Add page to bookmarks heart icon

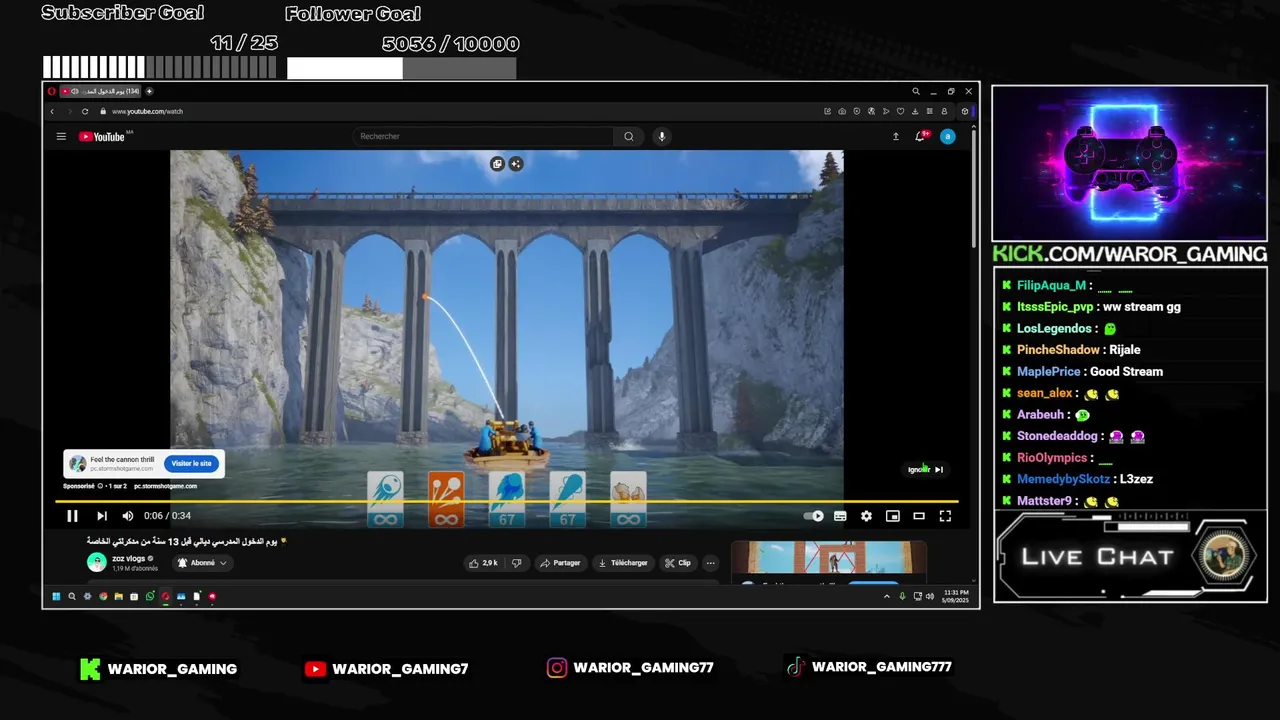point(900,111)
